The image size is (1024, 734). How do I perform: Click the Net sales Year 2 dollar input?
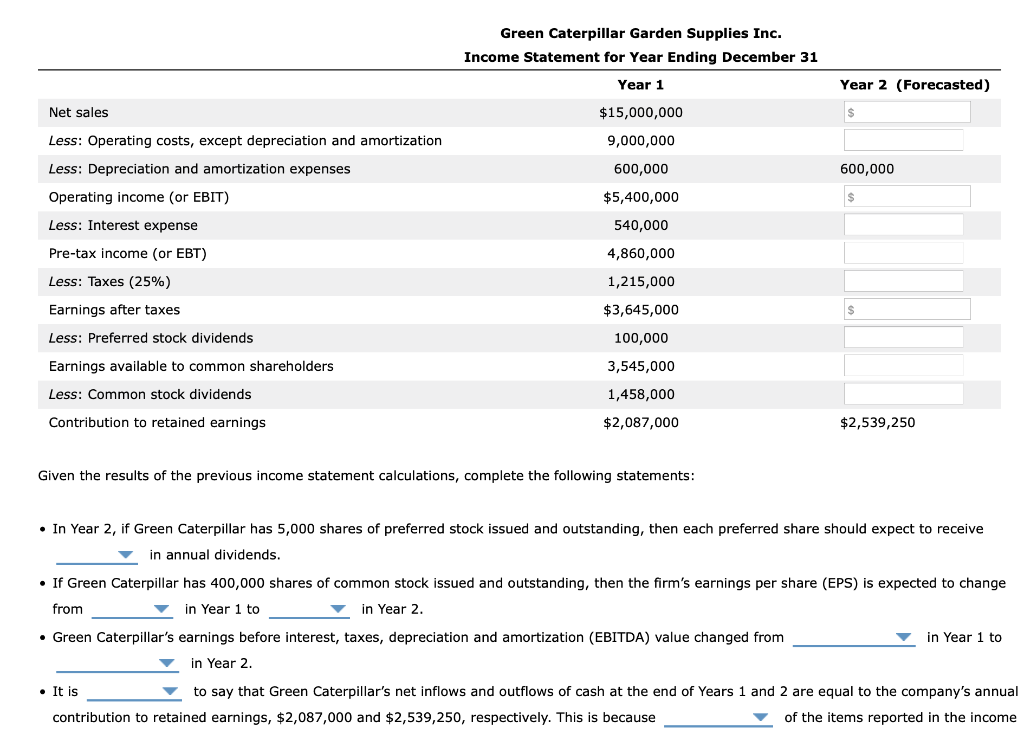pyautogui.click(x=906, y=111)
